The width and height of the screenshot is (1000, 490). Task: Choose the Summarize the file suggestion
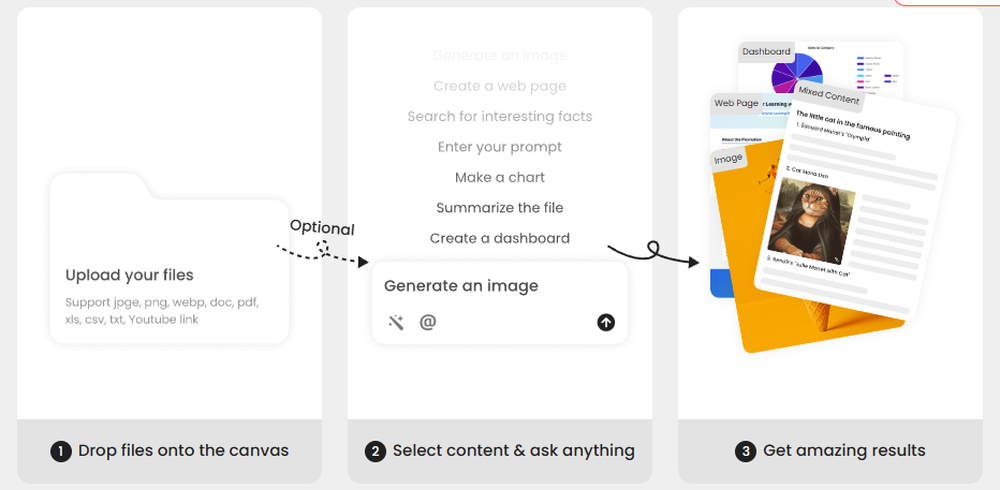tap(500, 208)
